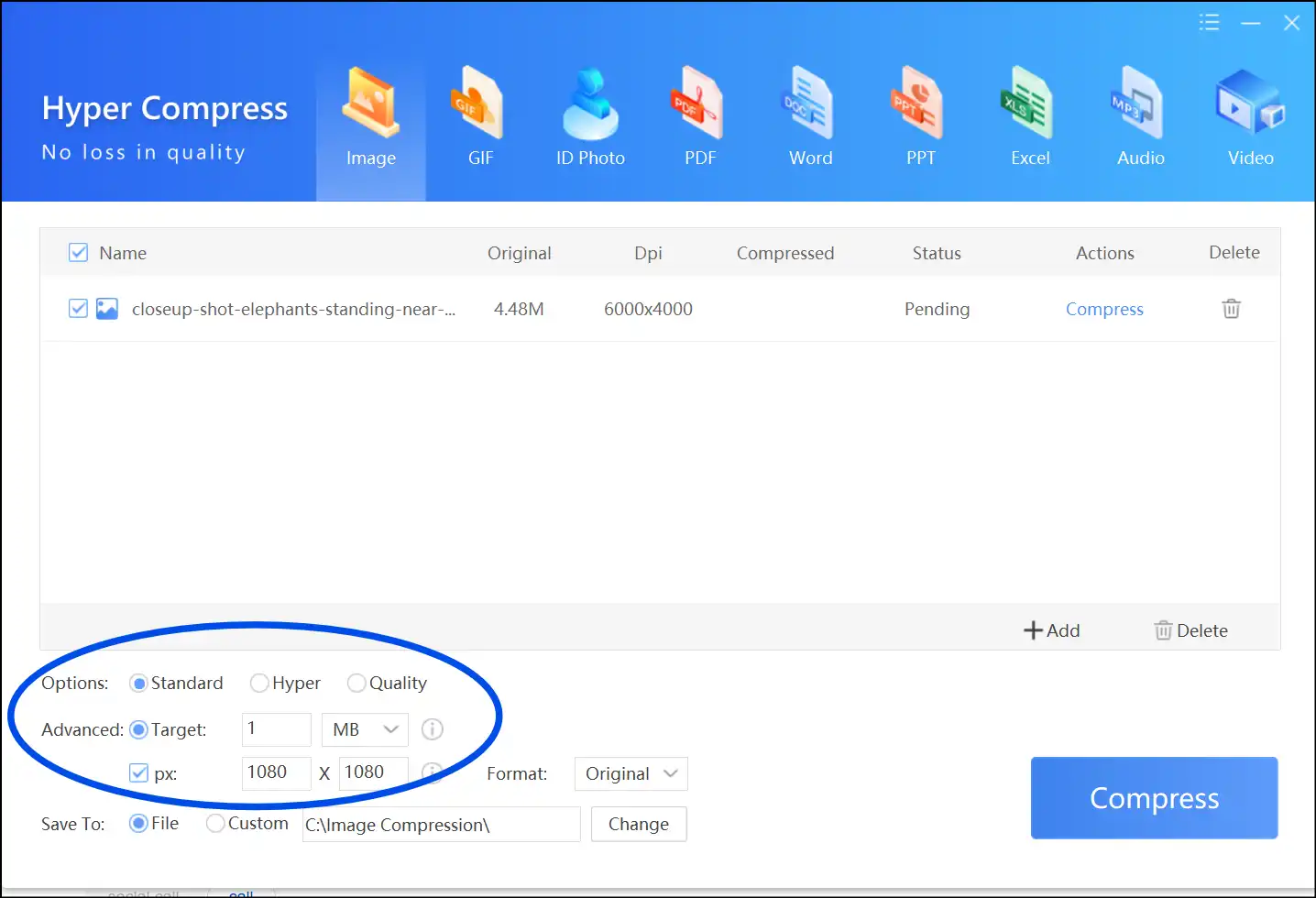Click the pixel width input field
The height and width of the screenshot is (898, 1316).
[277, 773]
